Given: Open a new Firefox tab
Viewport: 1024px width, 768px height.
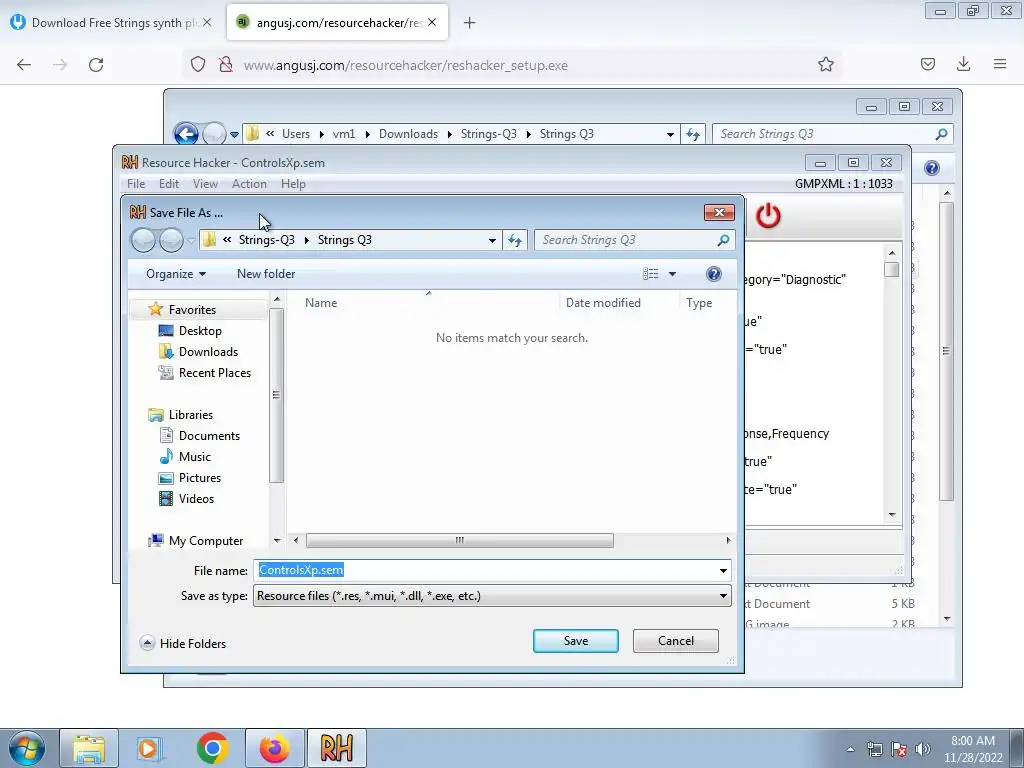Looking at the screenshot, I should [469, 23].
